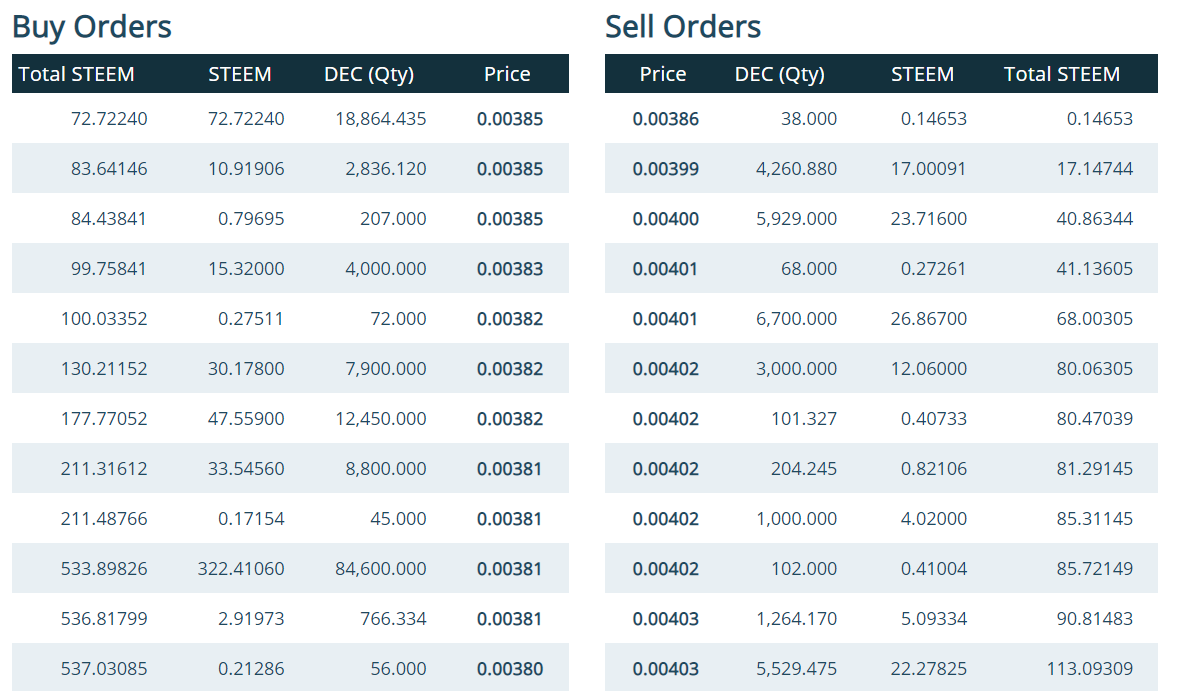Viewport: 1180px width, 691px height.
Task: Click the Buy Orders Price column header
Action: click(x=507, y=74)
